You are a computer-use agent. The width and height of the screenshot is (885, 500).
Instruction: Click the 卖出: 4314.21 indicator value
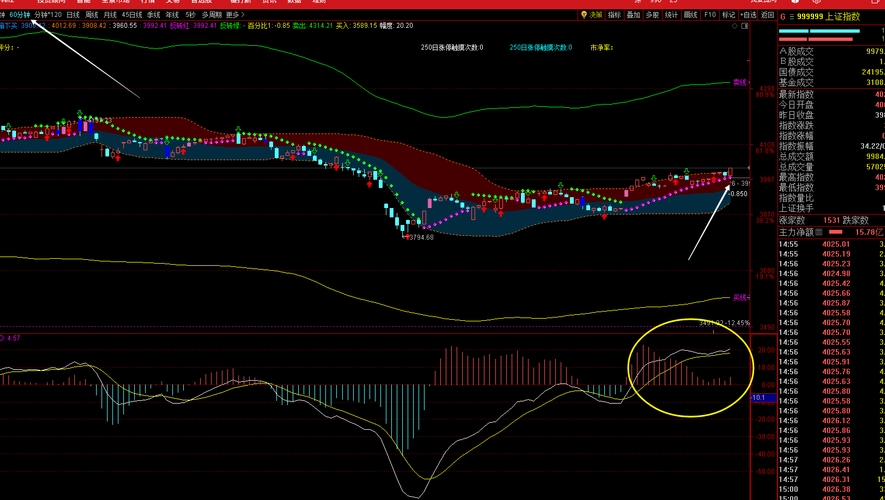[x=313, y=25]
